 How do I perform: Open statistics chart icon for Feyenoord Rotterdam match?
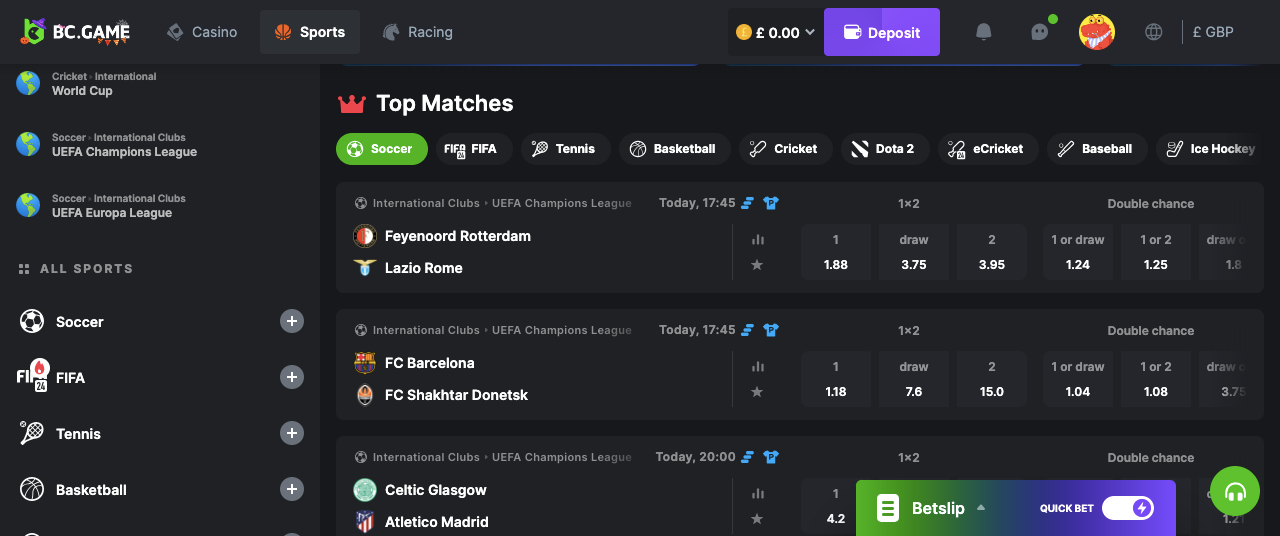point(757,240)
